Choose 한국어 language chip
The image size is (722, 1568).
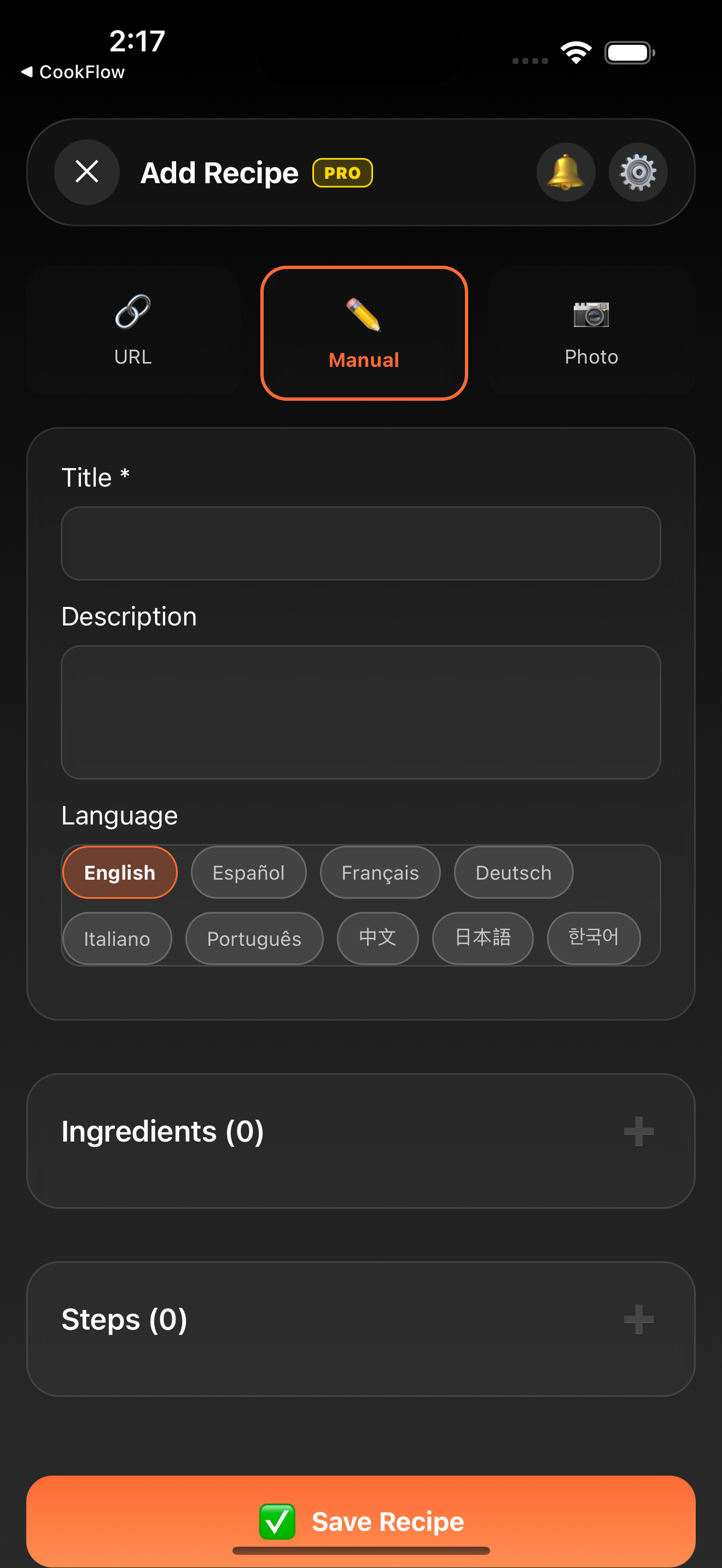[593, 938]
